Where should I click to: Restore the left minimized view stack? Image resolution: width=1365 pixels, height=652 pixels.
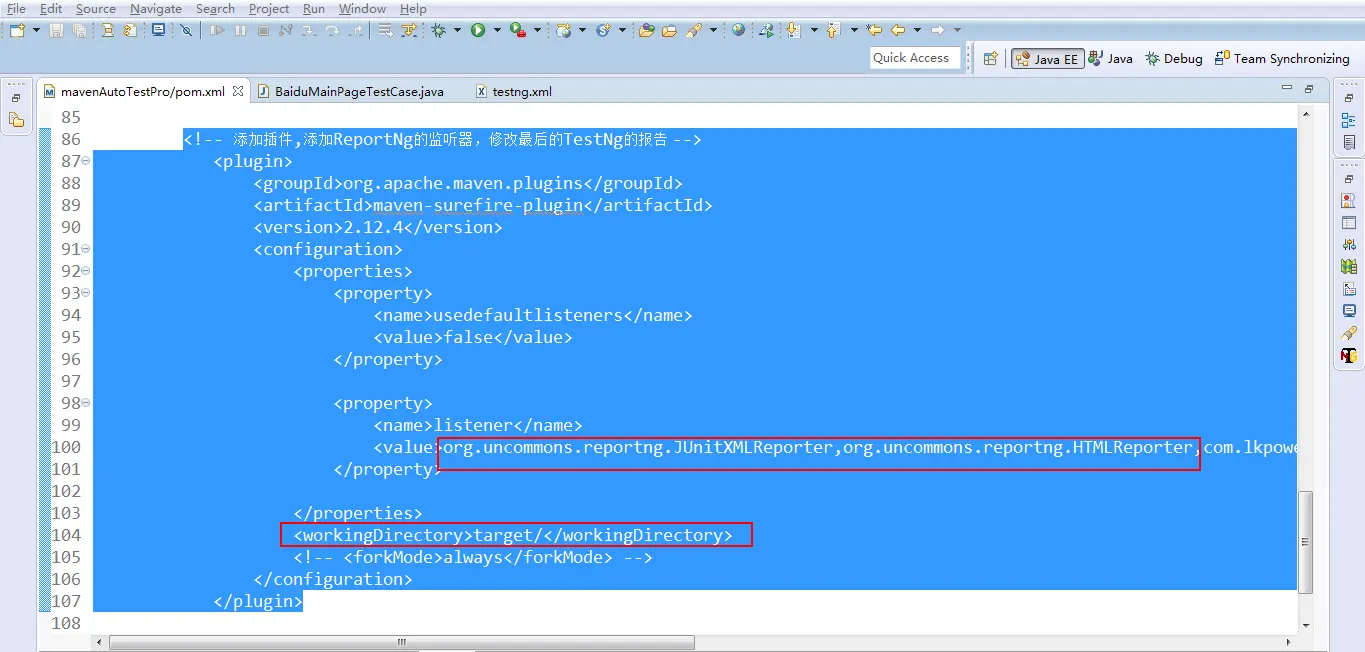click(x=16, y=98)
